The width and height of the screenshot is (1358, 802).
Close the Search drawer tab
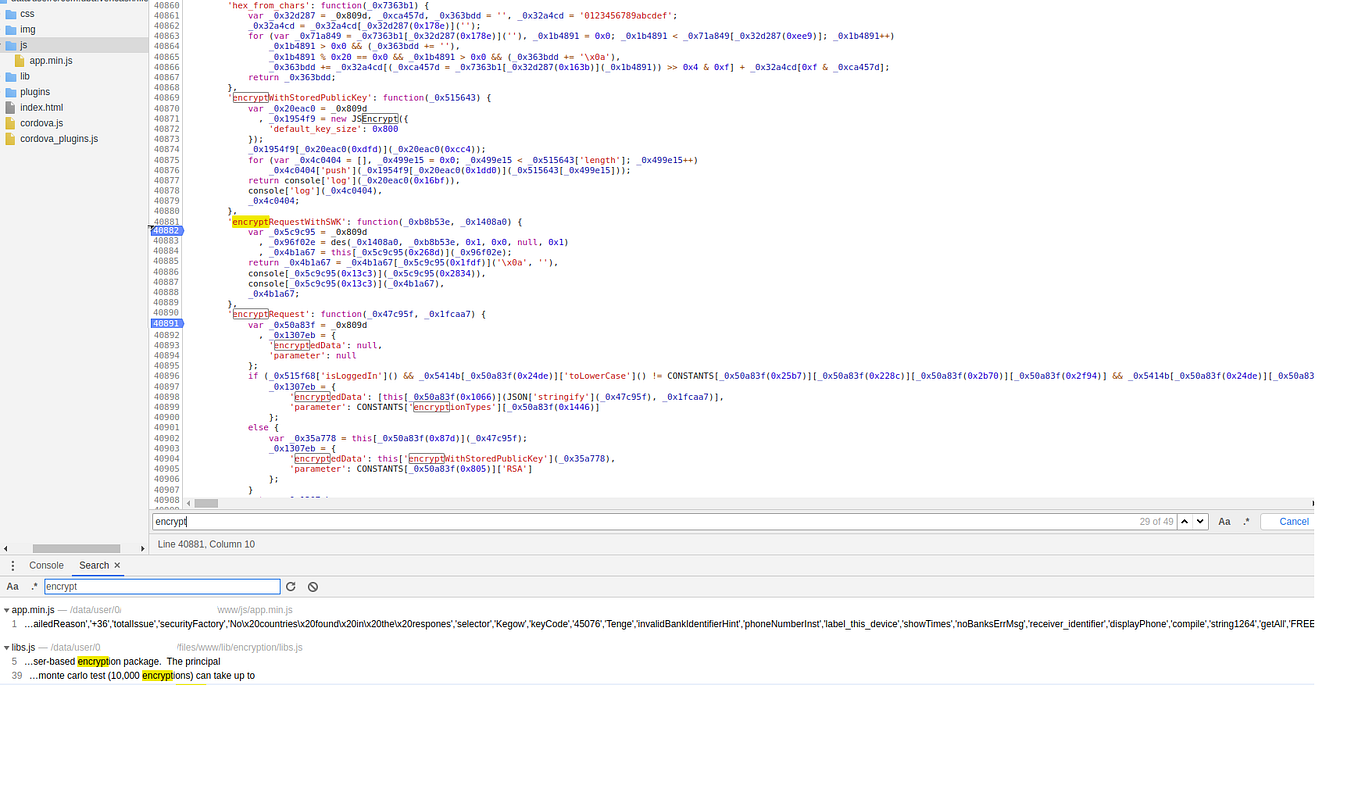(x=114, y=565)
